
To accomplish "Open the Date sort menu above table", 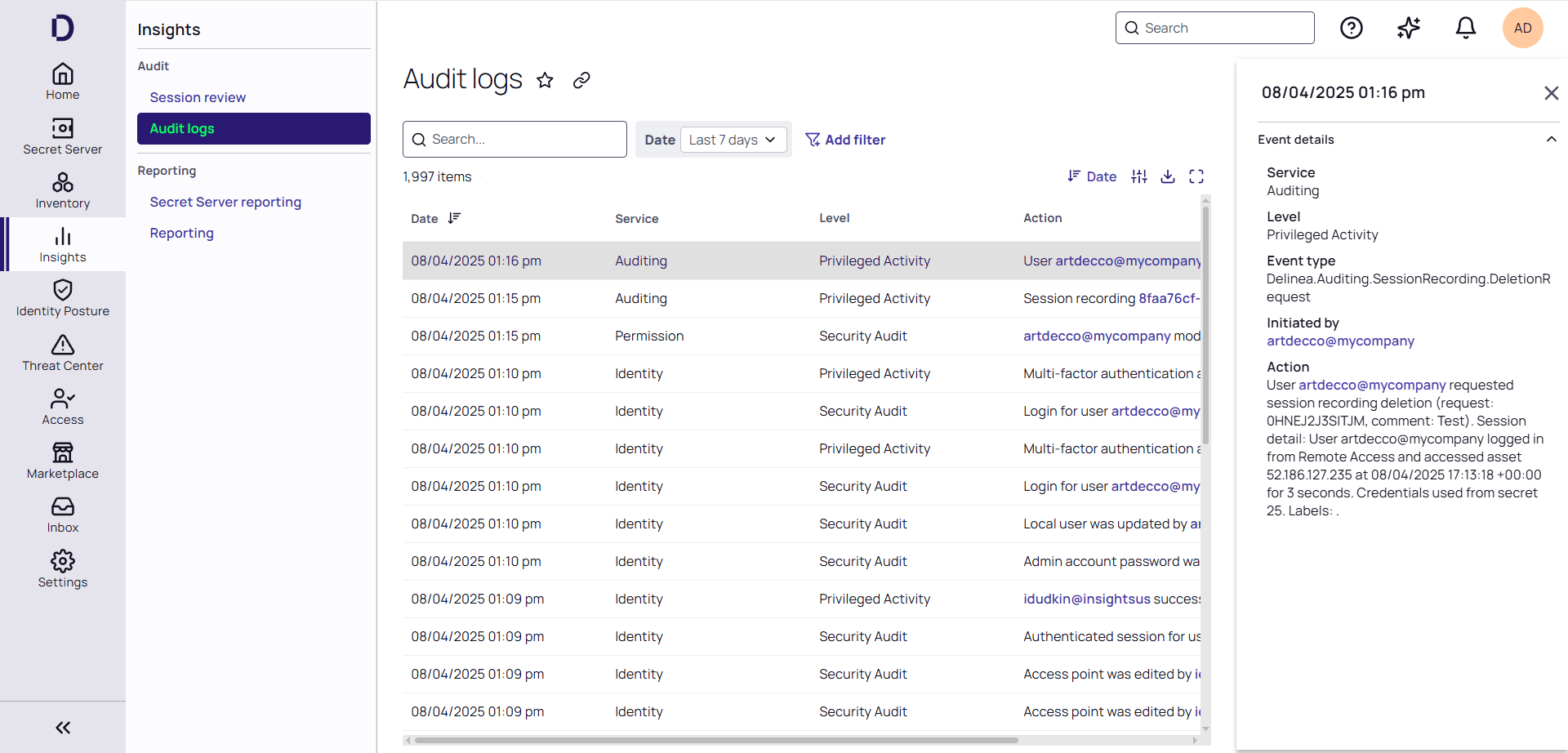I will pyautogui.click(x=1092, y=176).
